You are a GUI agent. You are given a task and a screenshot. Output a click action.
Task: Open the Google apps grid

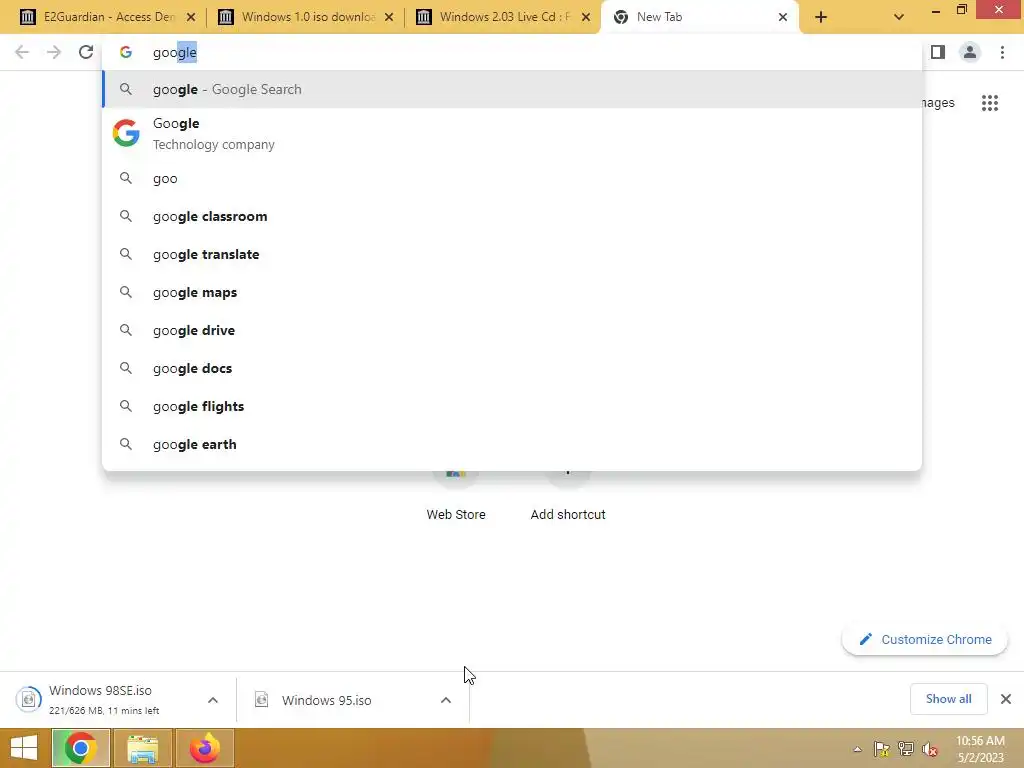point(990,103)
